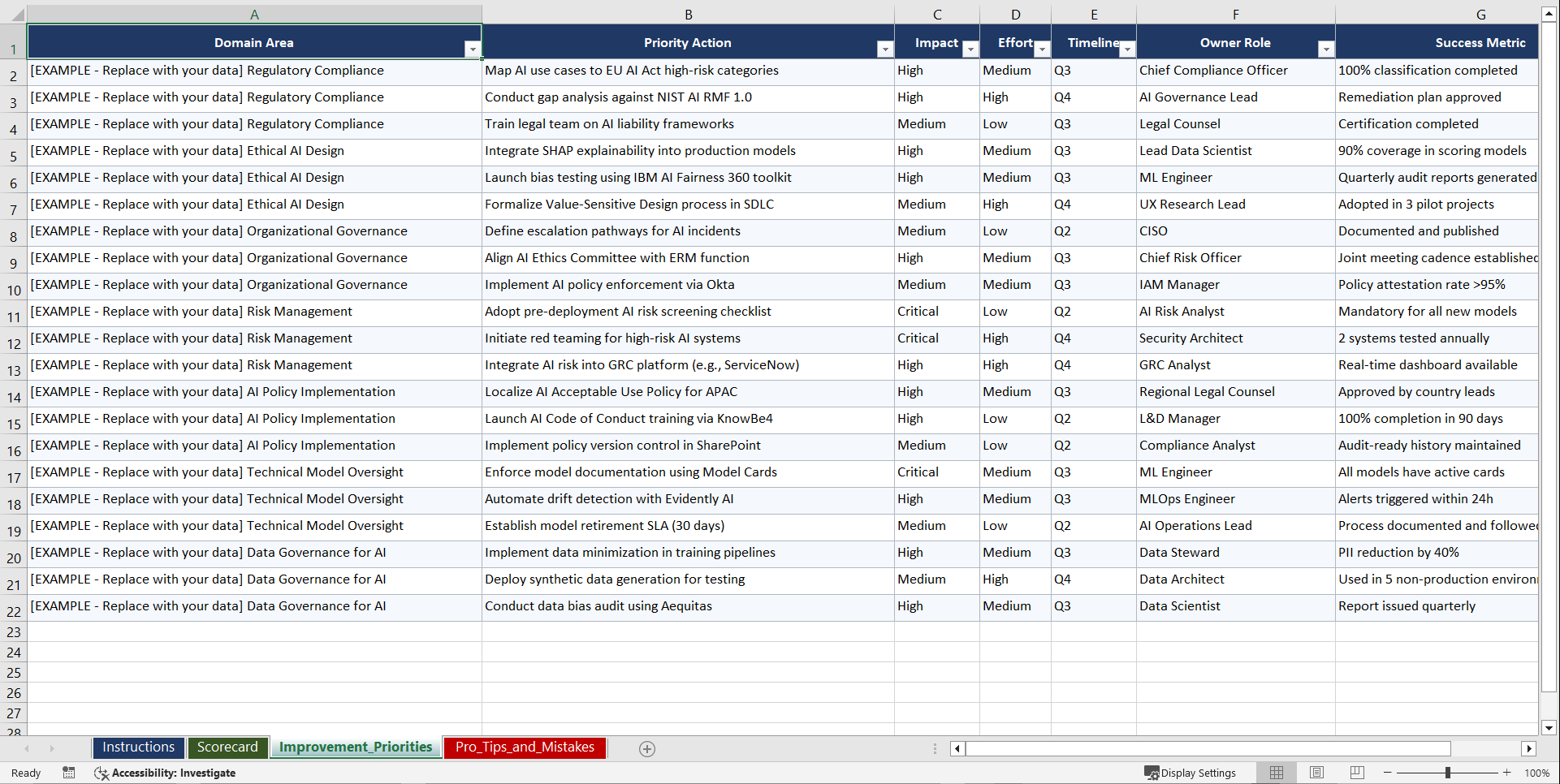
Task: Open the Effort column filter dropdown
Action: [x=1042, y=50]
